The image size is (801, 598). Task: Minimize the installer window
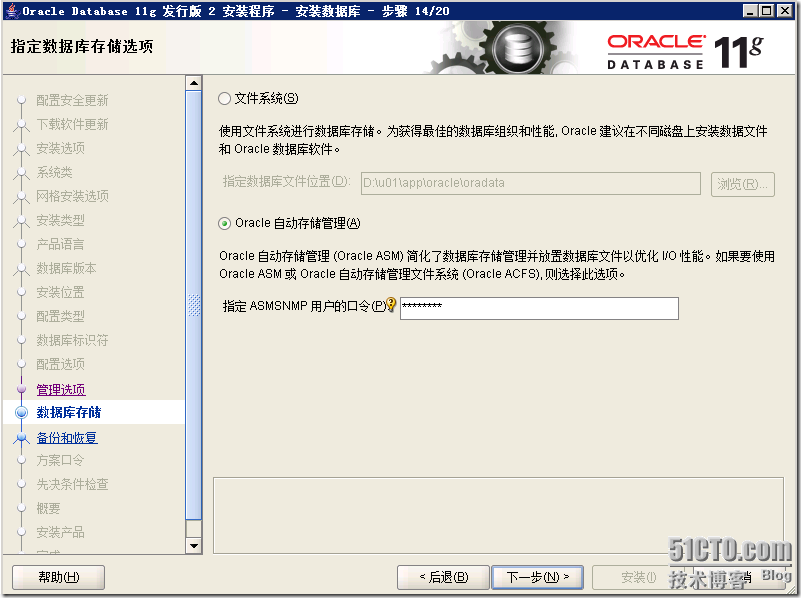coord(750,11)
